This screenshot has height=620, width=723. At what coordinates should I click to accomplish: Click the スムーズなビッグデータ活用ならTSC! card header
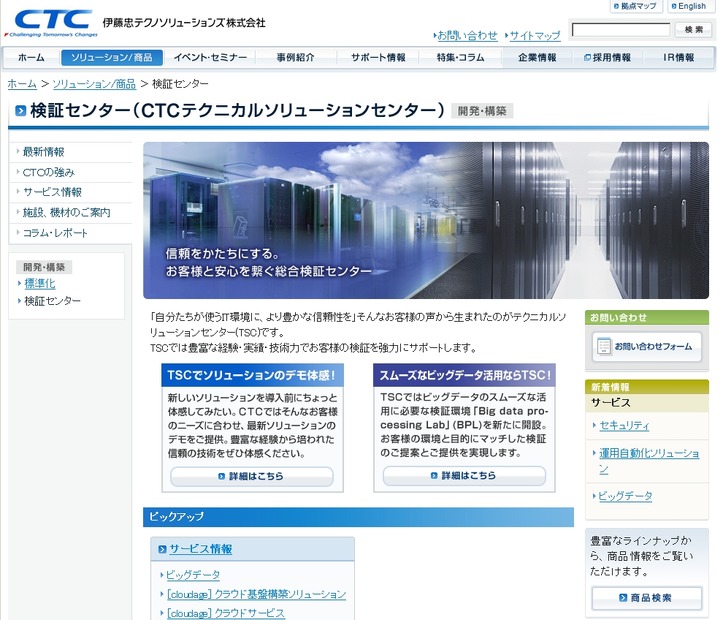point(464,375)
